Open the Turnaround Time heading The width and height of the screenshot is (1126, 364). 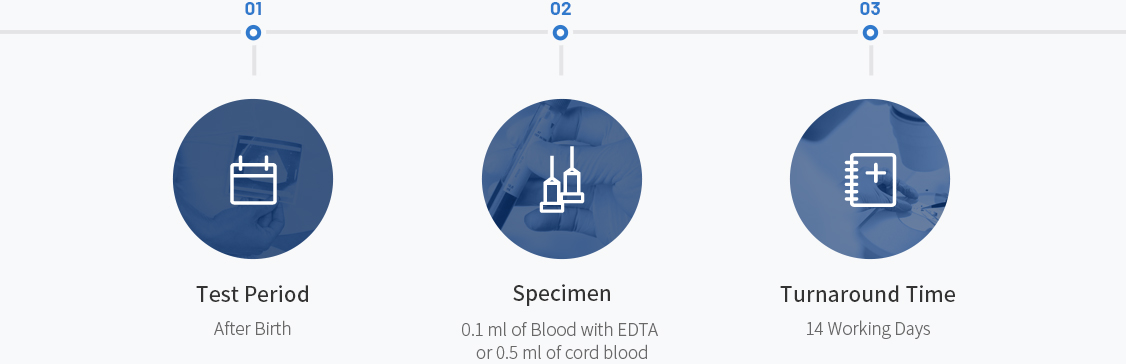[x=867, y=294]
